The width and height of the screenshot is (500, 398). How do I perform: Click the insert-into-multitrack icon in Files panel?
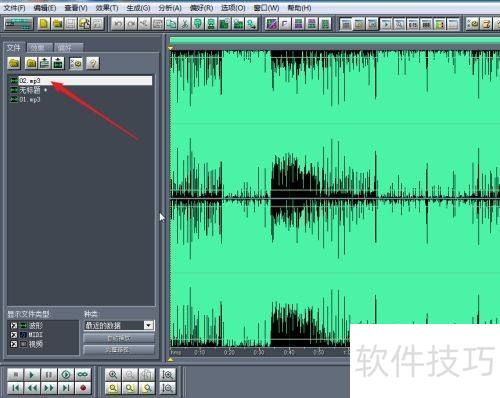[x=45, y=63]
